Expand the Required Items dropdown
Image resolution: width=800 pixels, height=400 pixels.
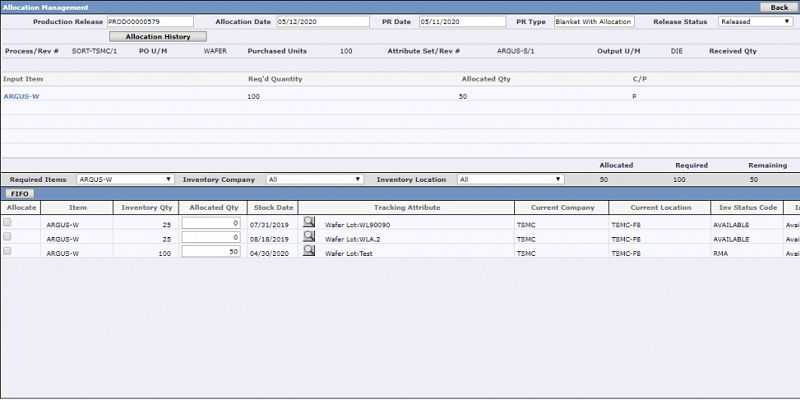click(125, 179)
